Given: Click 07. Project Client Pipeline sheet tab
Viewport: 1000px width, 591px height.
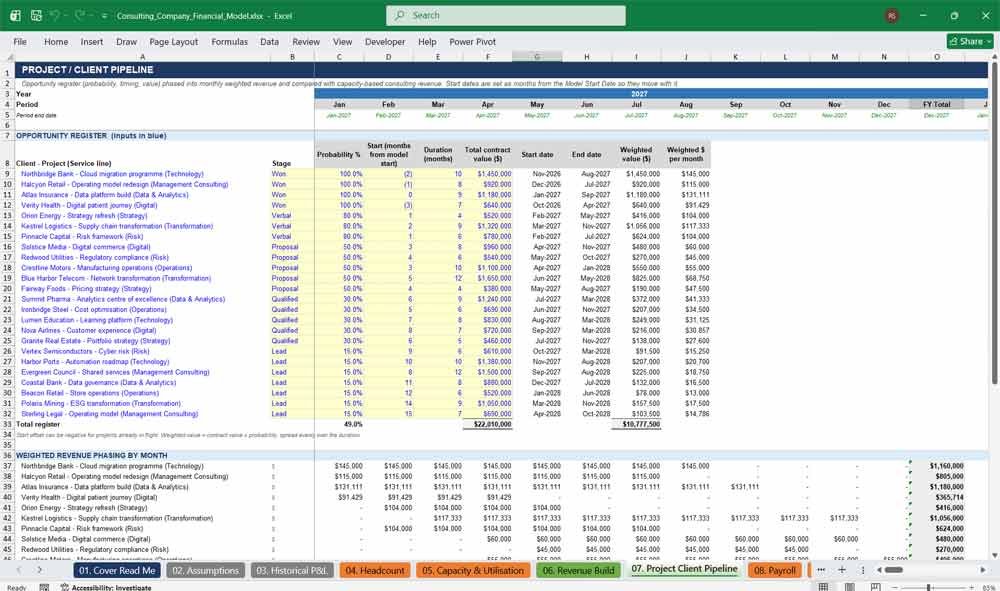Looking at the screenshot, I should tap(684, 569).
